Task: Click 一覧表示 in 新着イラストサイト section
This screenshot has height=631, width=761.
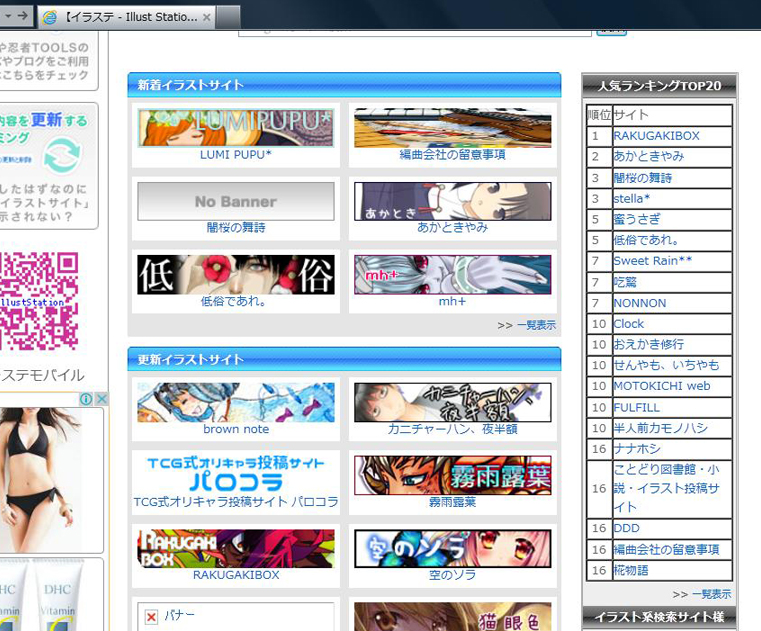Action: pyautogui.click(x=536, y=325)
